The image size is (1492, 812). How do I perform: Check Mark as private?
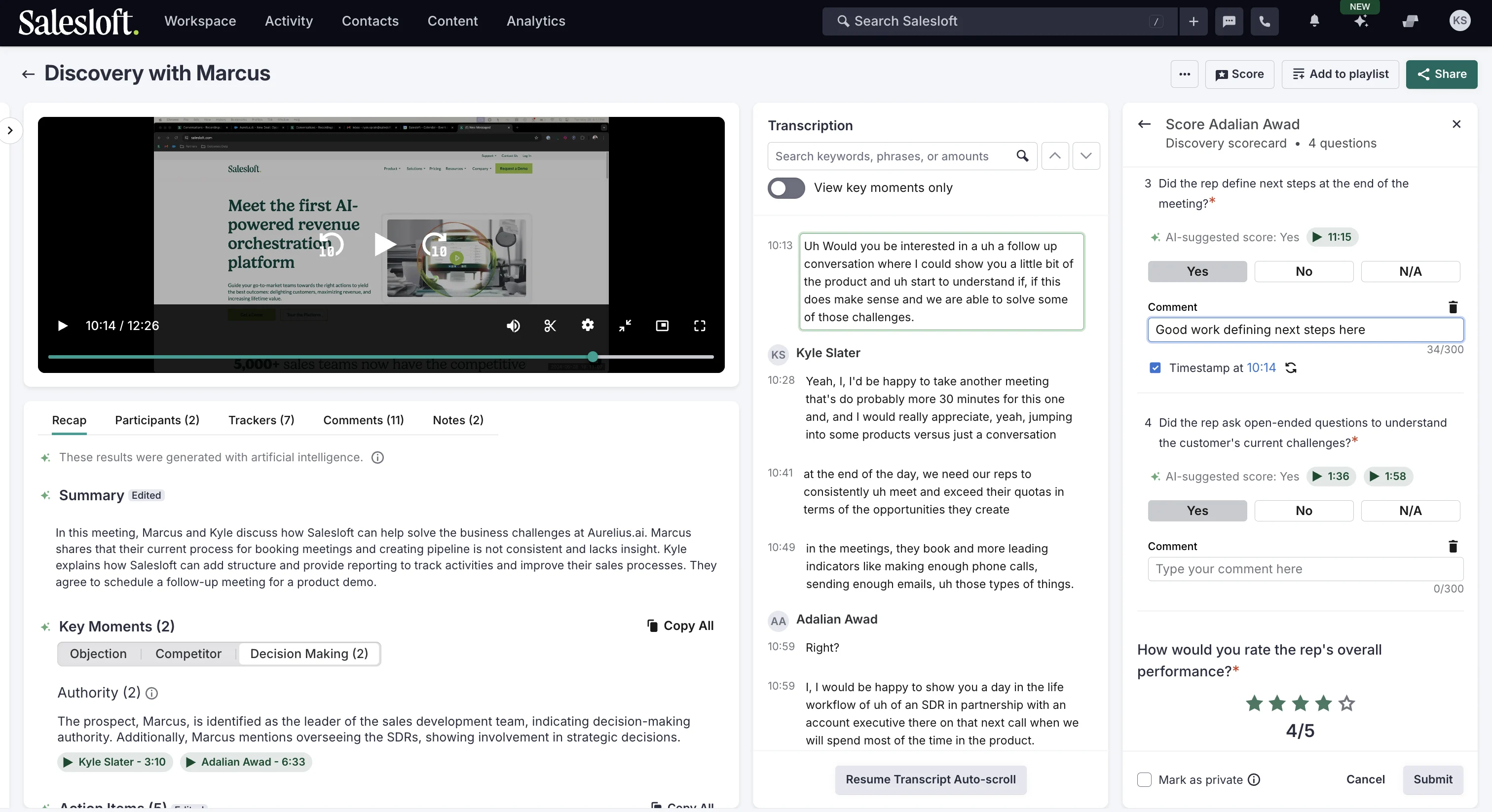(x=1144, y=779)
